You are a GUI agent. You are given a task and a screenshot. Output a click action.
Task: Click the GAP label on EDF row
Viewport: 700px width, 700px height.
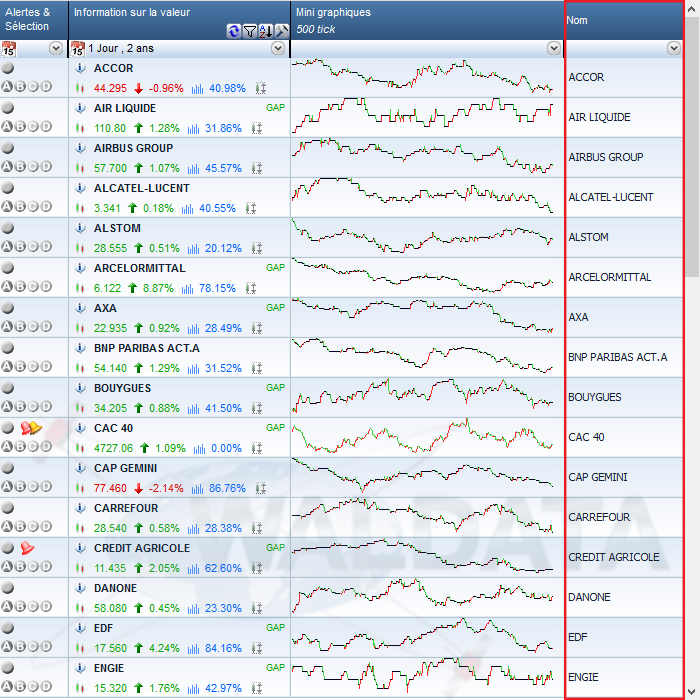point(275,627)
